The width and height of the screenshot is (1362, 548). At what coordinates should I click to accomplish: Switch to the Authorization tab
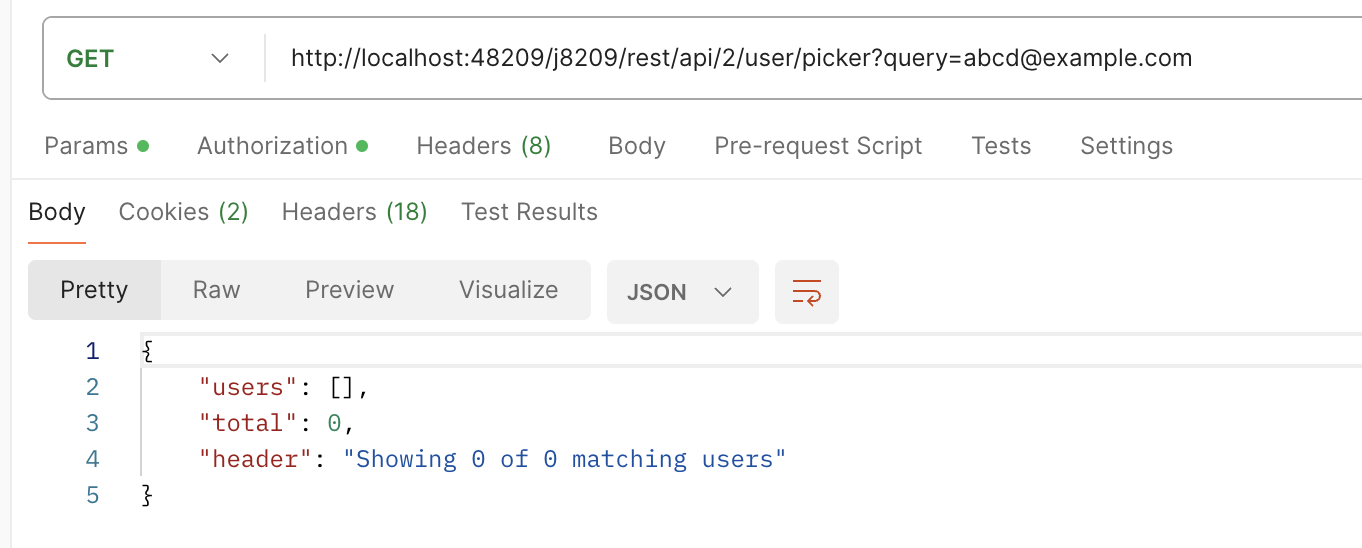tap(282, 146)
